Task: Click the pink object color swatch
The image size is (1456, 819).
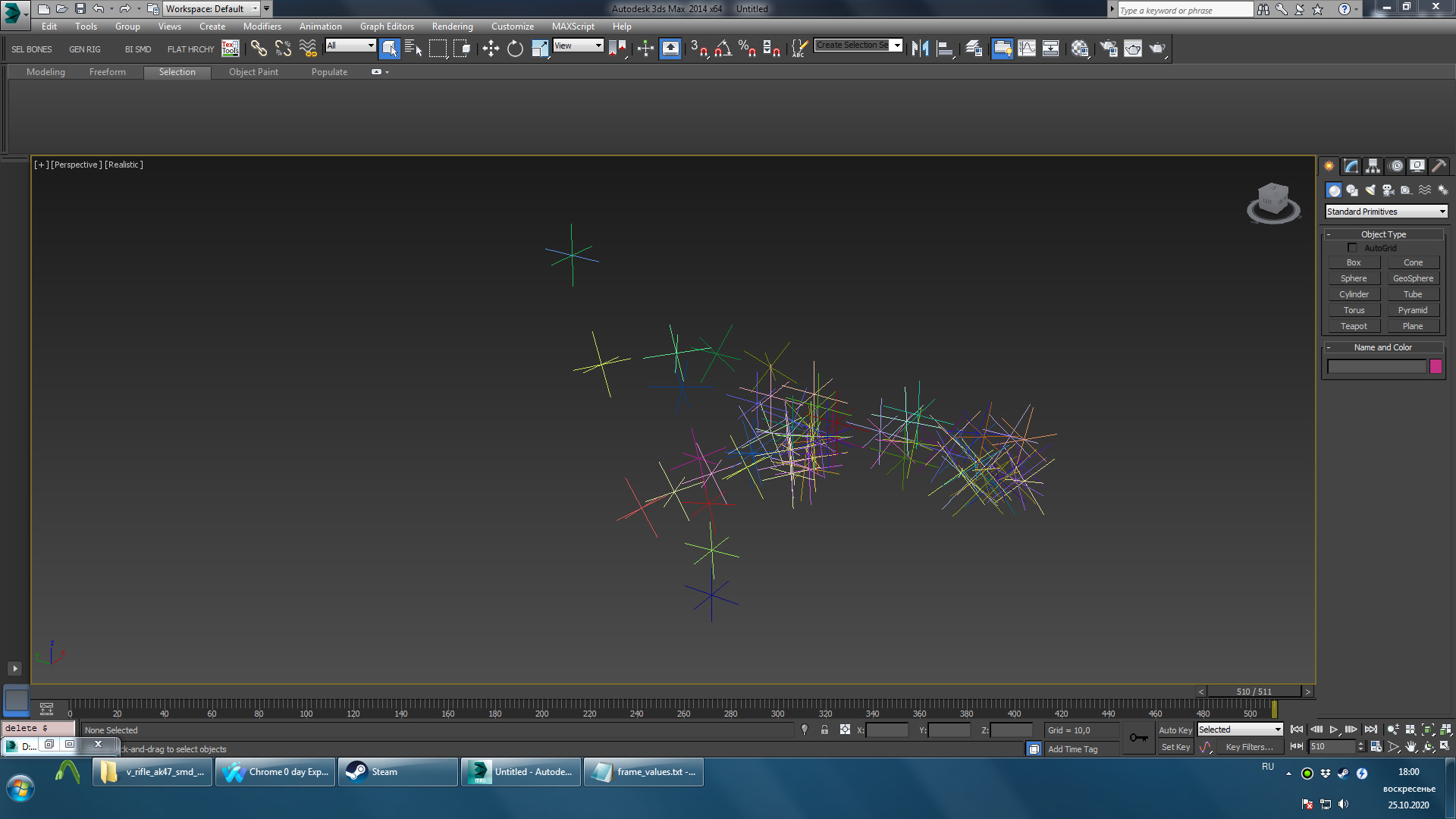Action: [x=1436, y=367]
